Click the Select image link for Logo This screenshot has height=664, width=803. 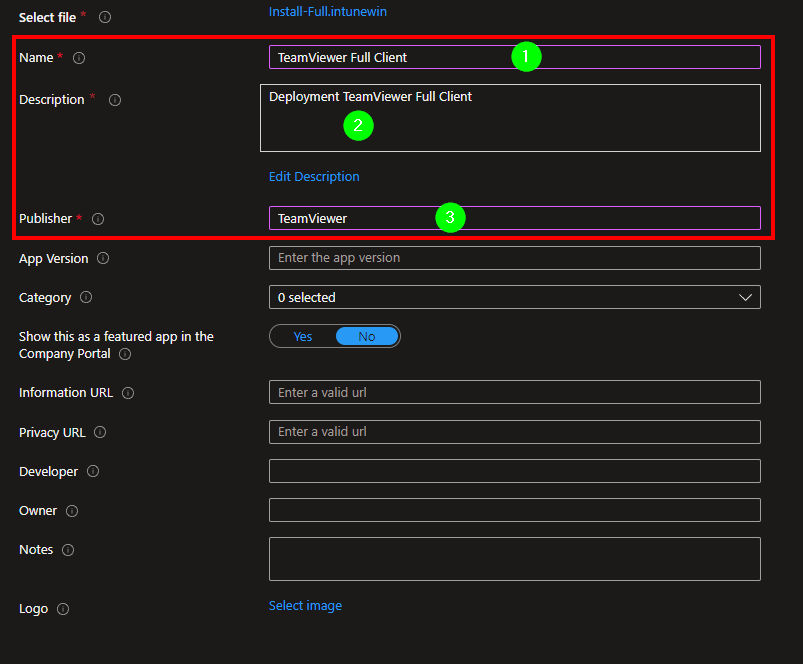click(305, 606)
